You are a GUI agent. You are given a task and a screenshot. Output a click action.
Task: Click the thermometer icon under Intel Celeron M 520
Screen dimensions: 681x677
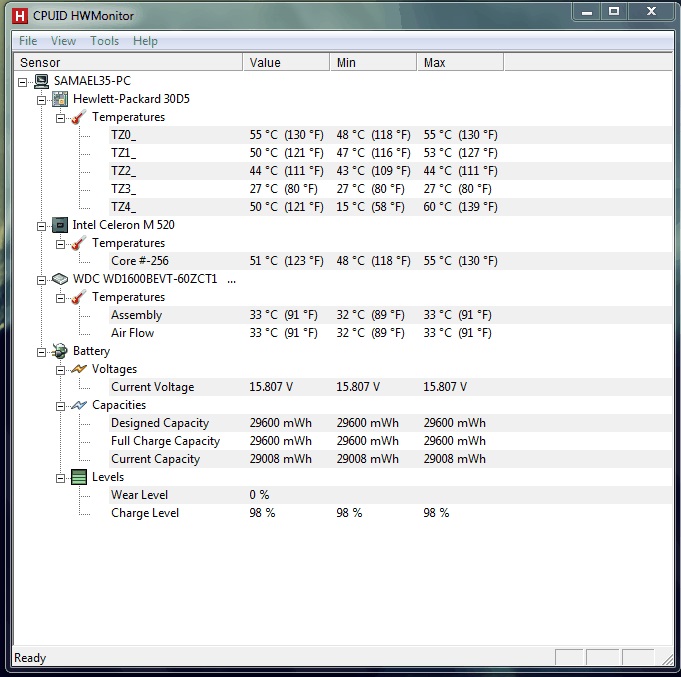(x=79, y=243)
